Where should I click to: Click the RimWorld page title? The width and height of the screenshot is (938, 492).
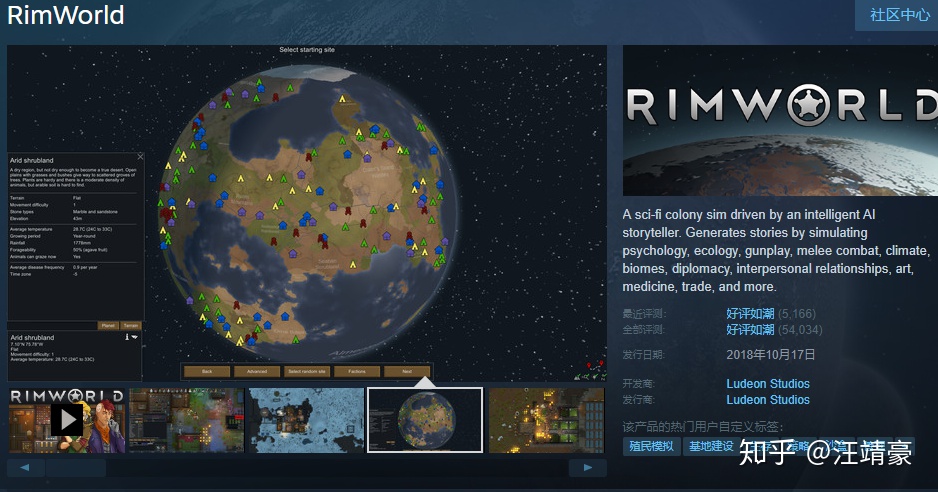click(x=66, y=15)
